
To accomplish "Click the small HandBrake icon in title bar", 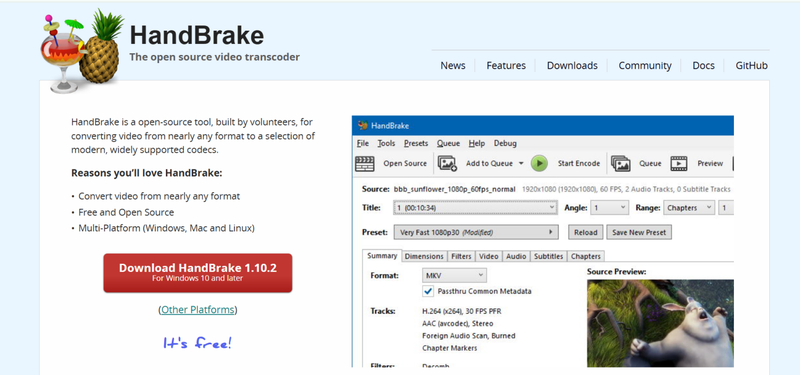I will coord(363,126).
